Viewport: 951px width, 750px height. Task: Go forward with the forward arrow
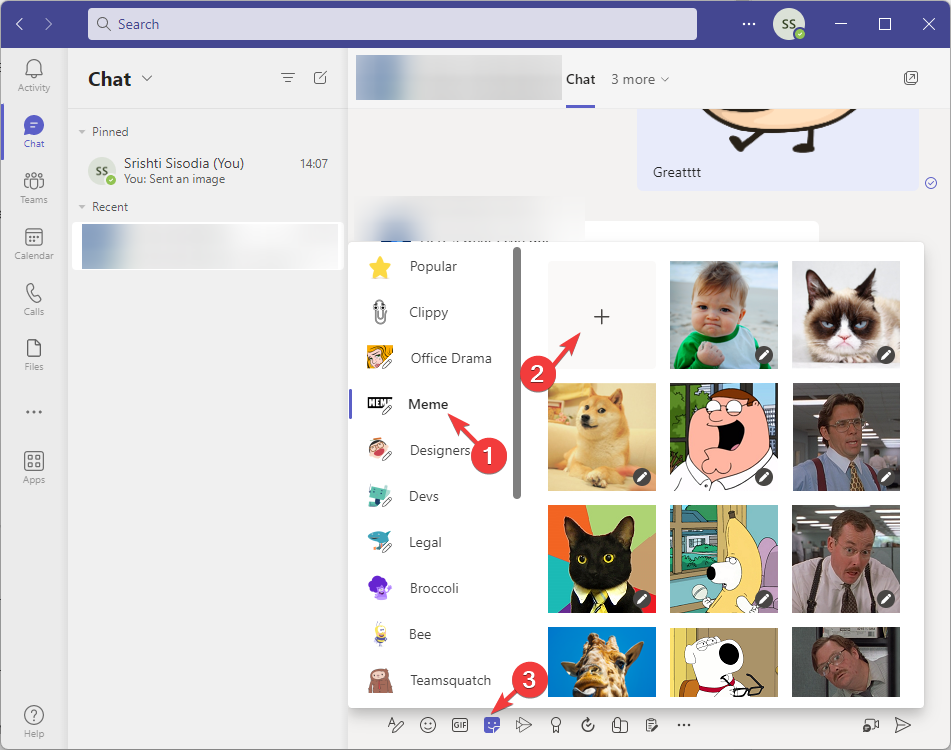pos(49,24)
